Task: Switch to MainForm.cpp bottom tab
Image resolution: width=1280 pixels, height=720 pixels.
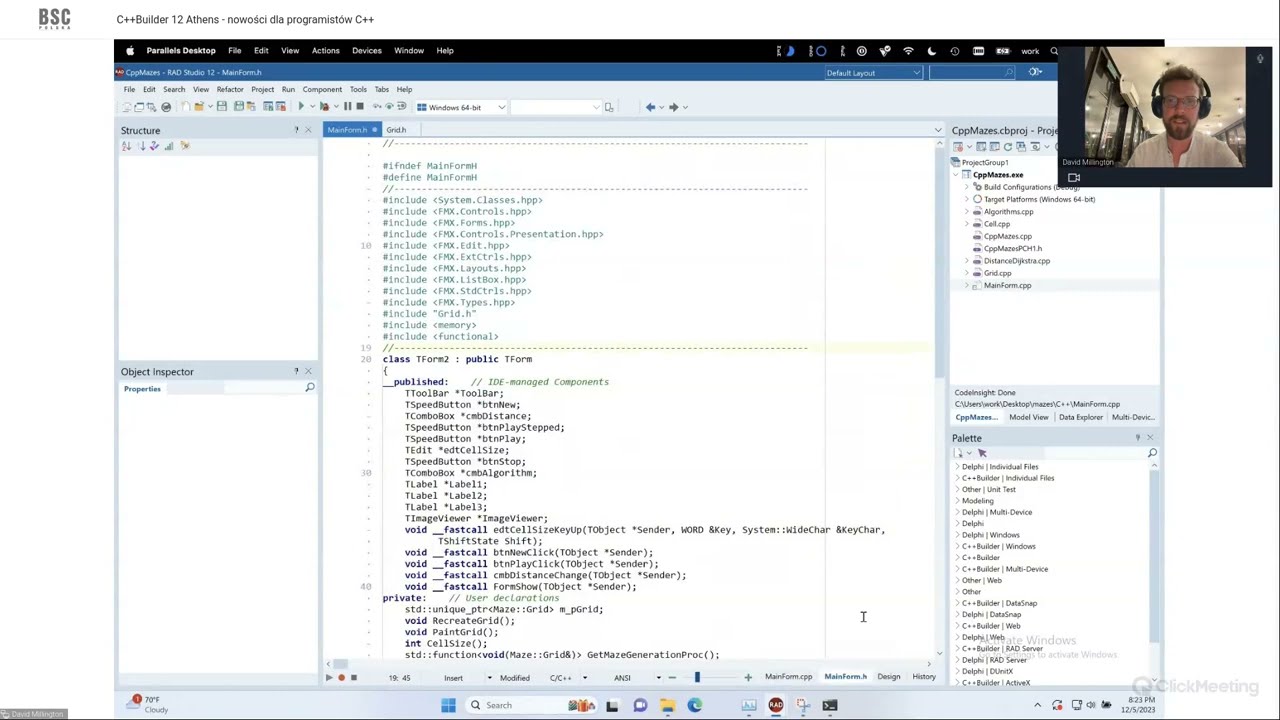Action: point(788,677)
